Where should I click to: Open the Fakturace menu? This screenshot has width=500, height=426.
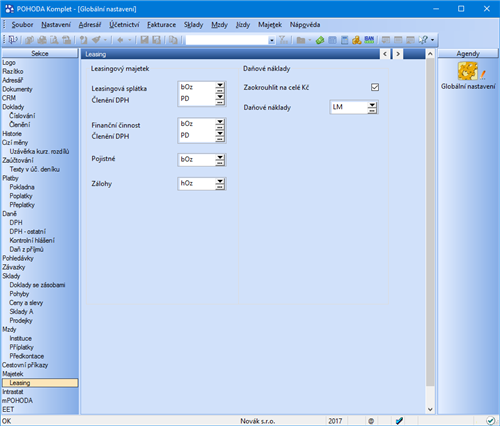(x=161, y=25)
